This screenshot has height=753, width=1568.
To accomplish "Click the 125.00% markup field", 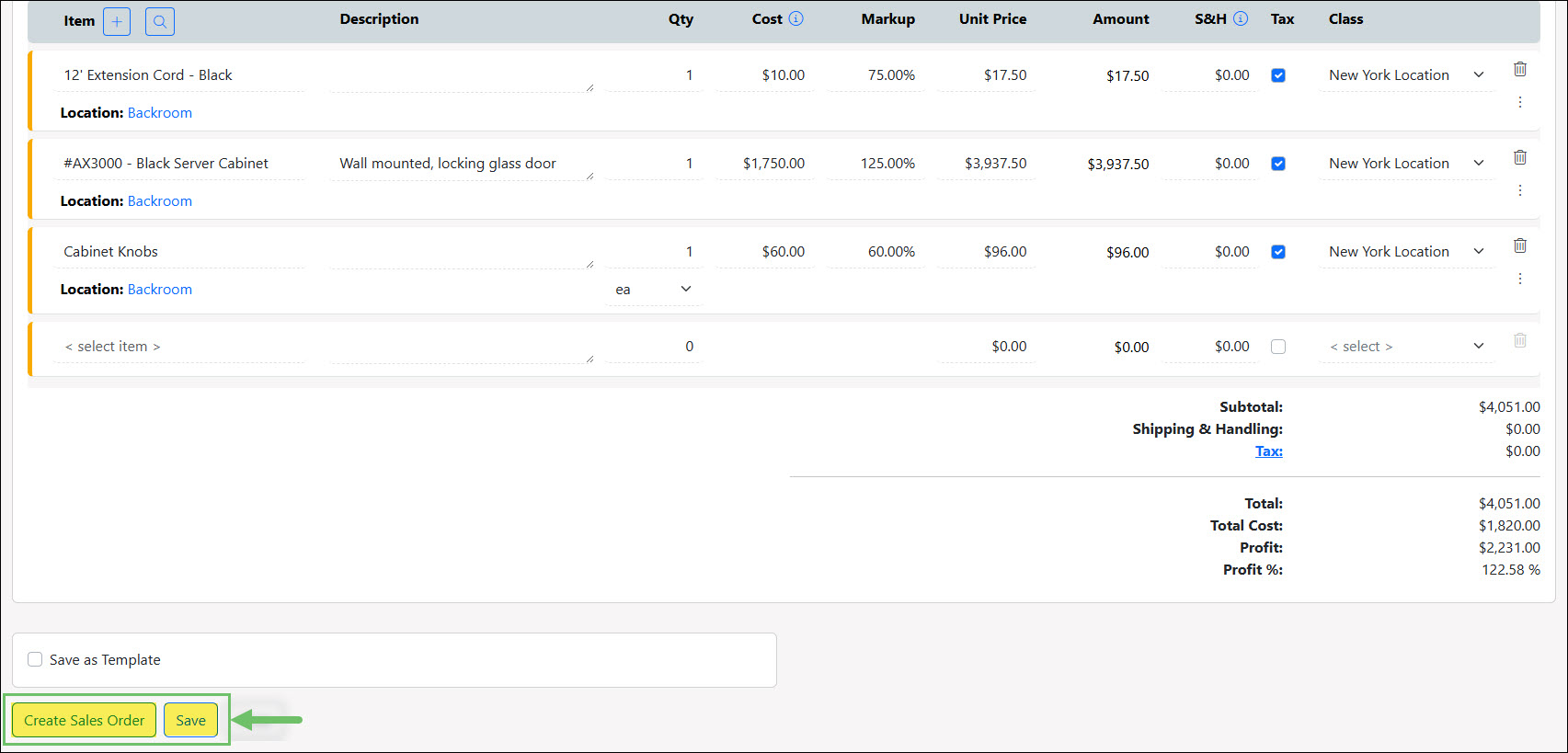I will pos(876,164).
